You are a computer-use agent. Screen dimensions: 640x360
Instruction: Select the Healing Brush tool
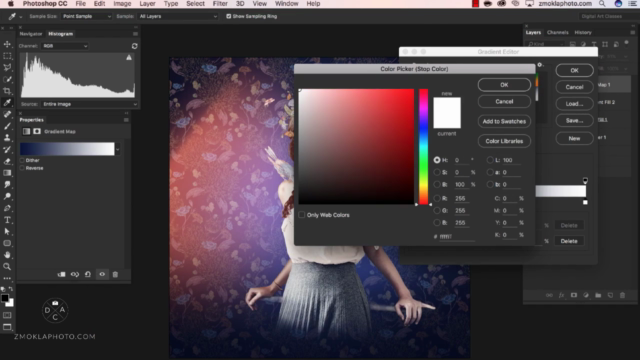7,114
